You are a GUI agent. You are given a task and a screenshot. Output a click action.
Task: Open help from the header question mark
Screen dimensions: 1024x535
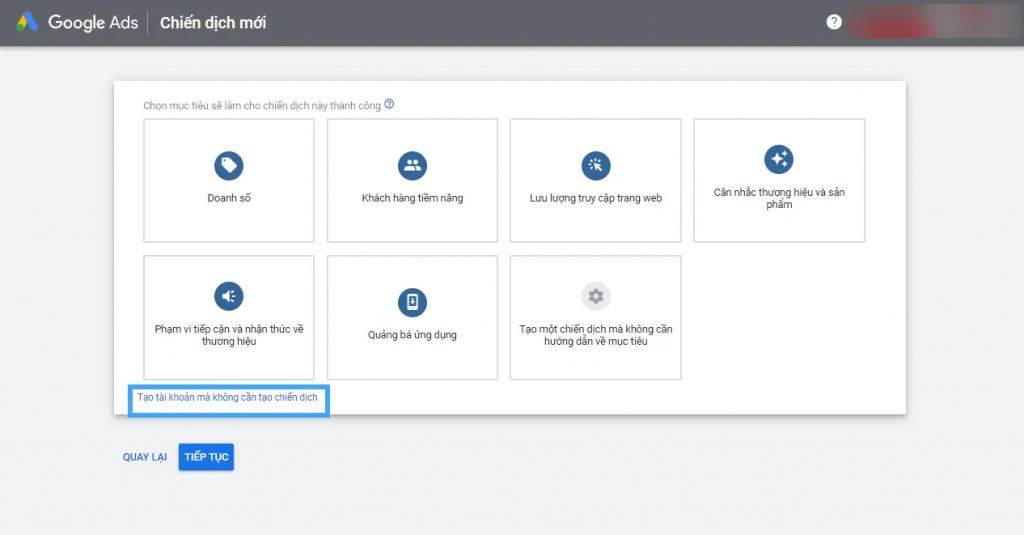coord(834,22)
